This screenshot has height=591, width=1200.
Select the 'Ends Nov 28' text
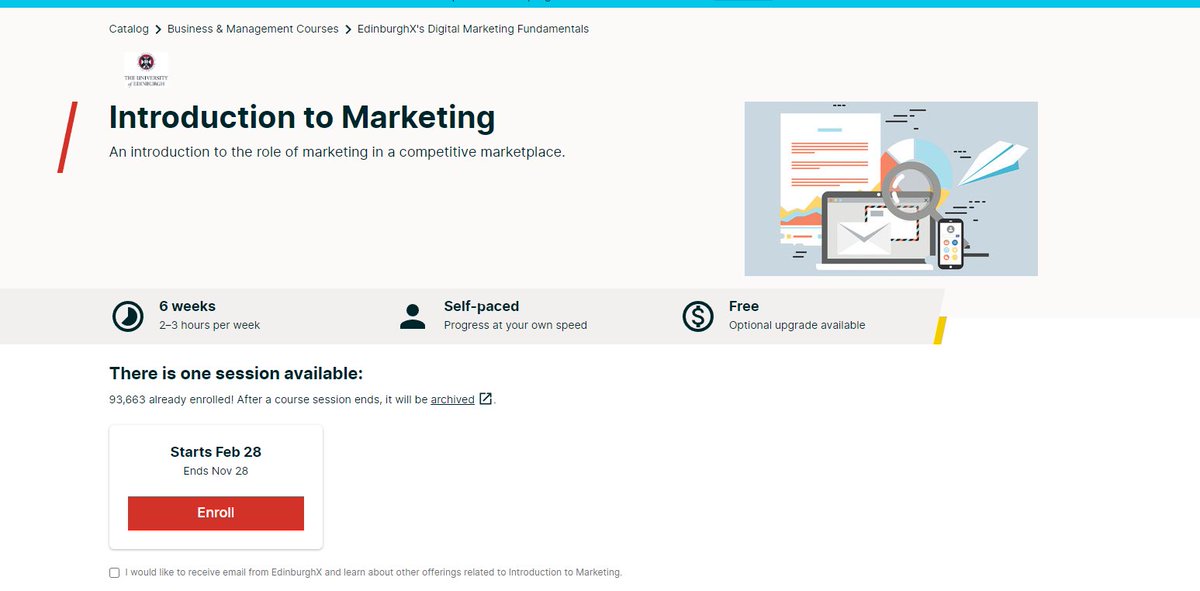click(216, 471)
